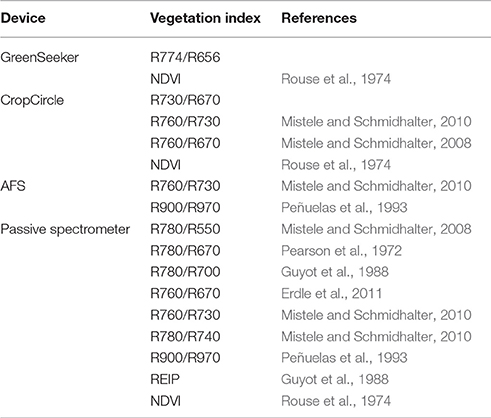Open Rouse et al., 1974 reference under GreenSeeker

click(336, 79)
